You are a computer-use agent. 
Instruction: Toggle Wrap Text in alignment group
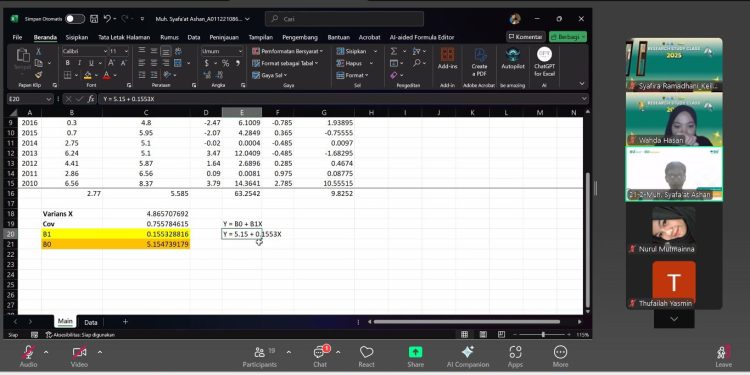tap(178, 51)
